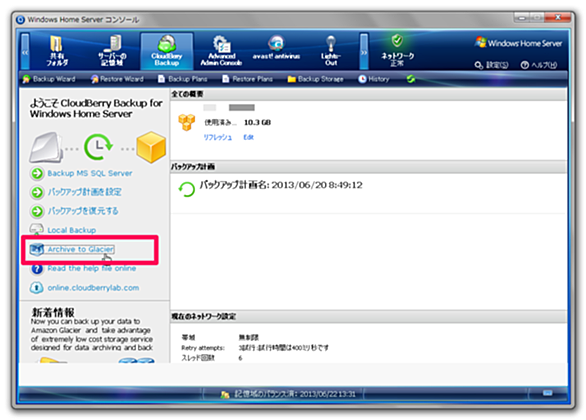Launch the Backup Wizard
This screenshot has width=586, height=420.
coord(49,79)
